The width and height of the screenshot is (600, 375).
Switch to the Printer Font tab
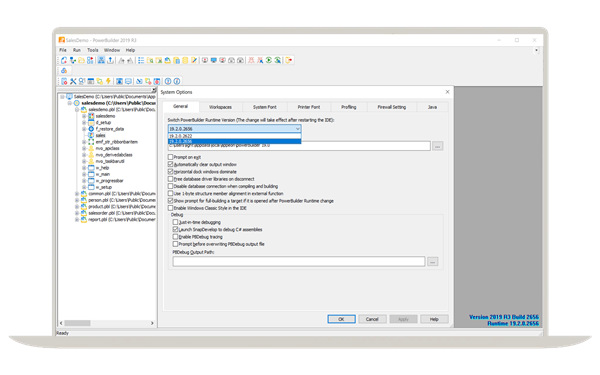coord(309,107)
